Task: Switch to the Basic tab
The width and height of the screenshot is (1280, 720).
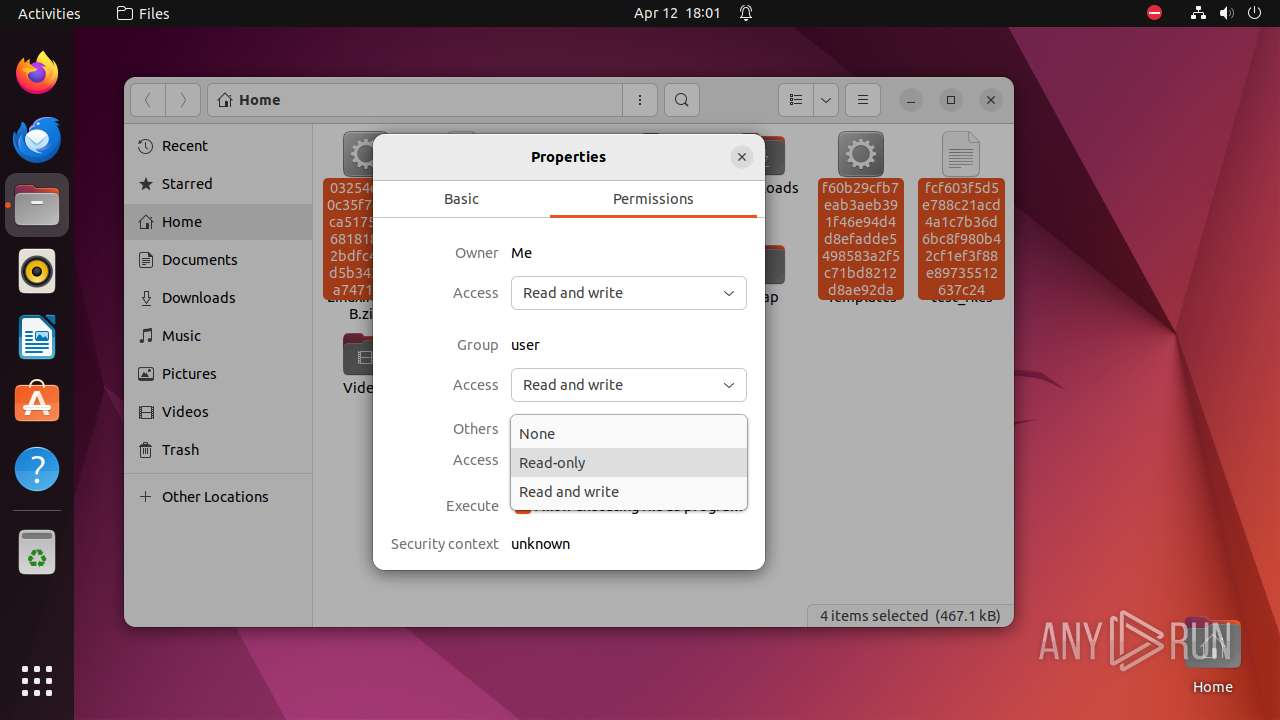Action: pyautogui.click(x=462, y=199)
